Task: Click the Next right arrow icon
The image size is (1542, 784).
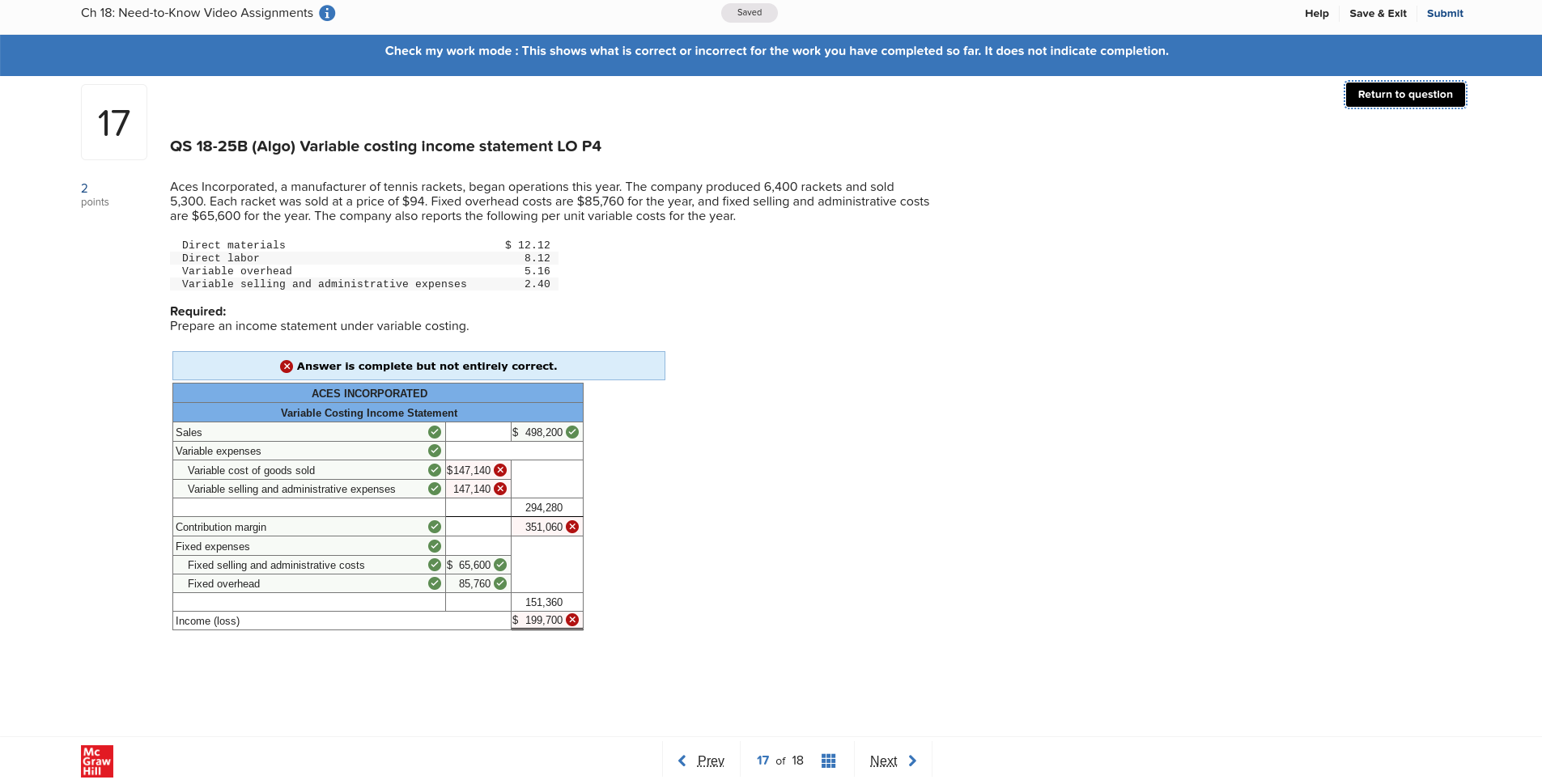Action: (912, 761)
